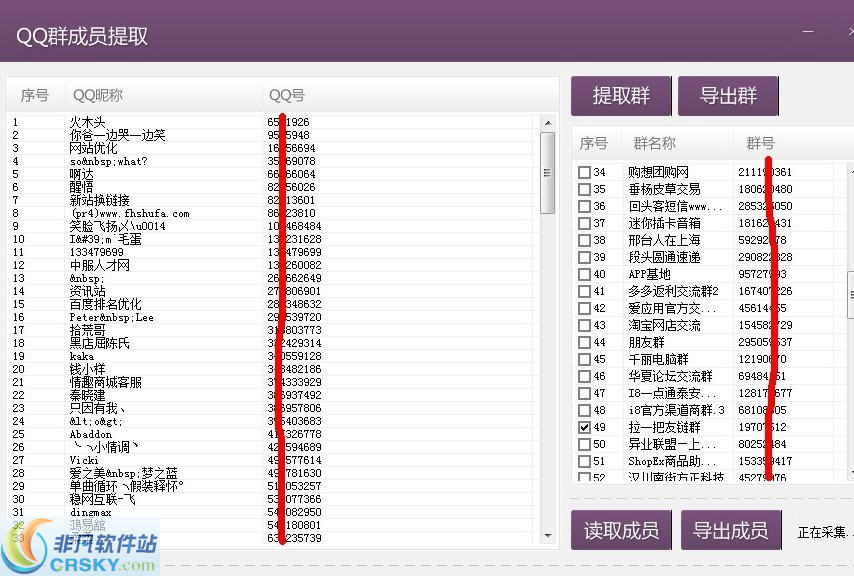Tick the checkbox for group 34 购想团购网
This screenshot has width=854, height=576.
[x=584, y=173]
